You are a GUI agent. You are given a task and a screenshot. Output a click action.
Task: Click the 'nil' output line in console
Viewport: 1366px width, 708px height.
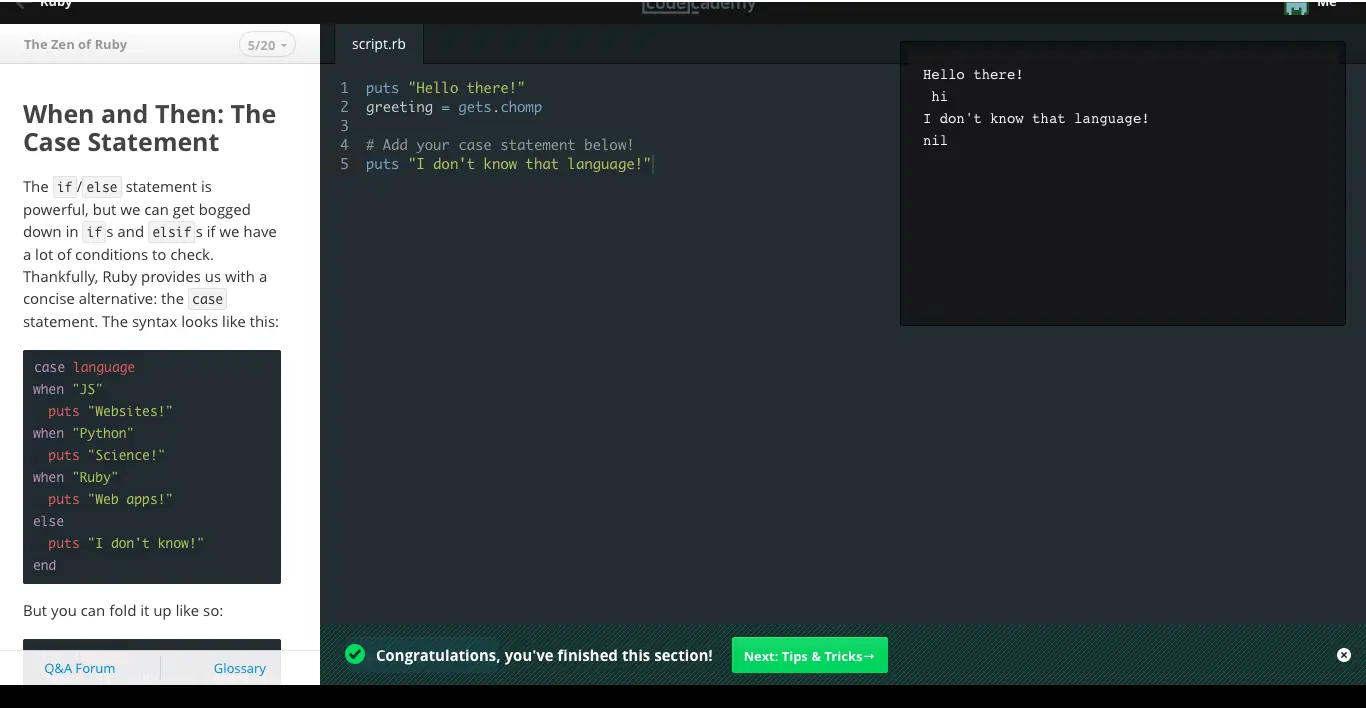click(935, 141)
